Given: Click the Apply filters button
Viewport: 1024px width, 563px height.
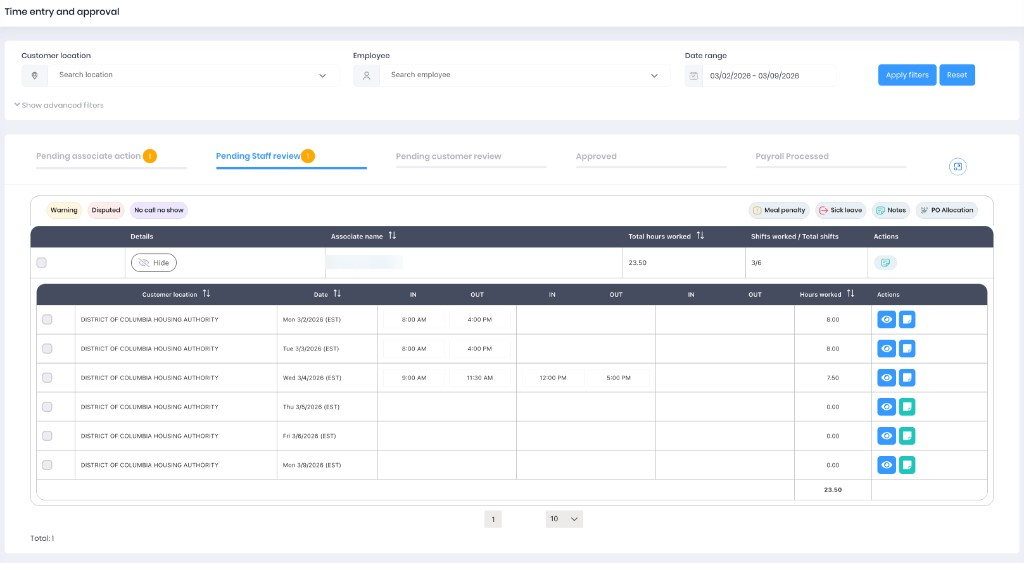Looking at the screenshot, I should click(x=907, y=75).
